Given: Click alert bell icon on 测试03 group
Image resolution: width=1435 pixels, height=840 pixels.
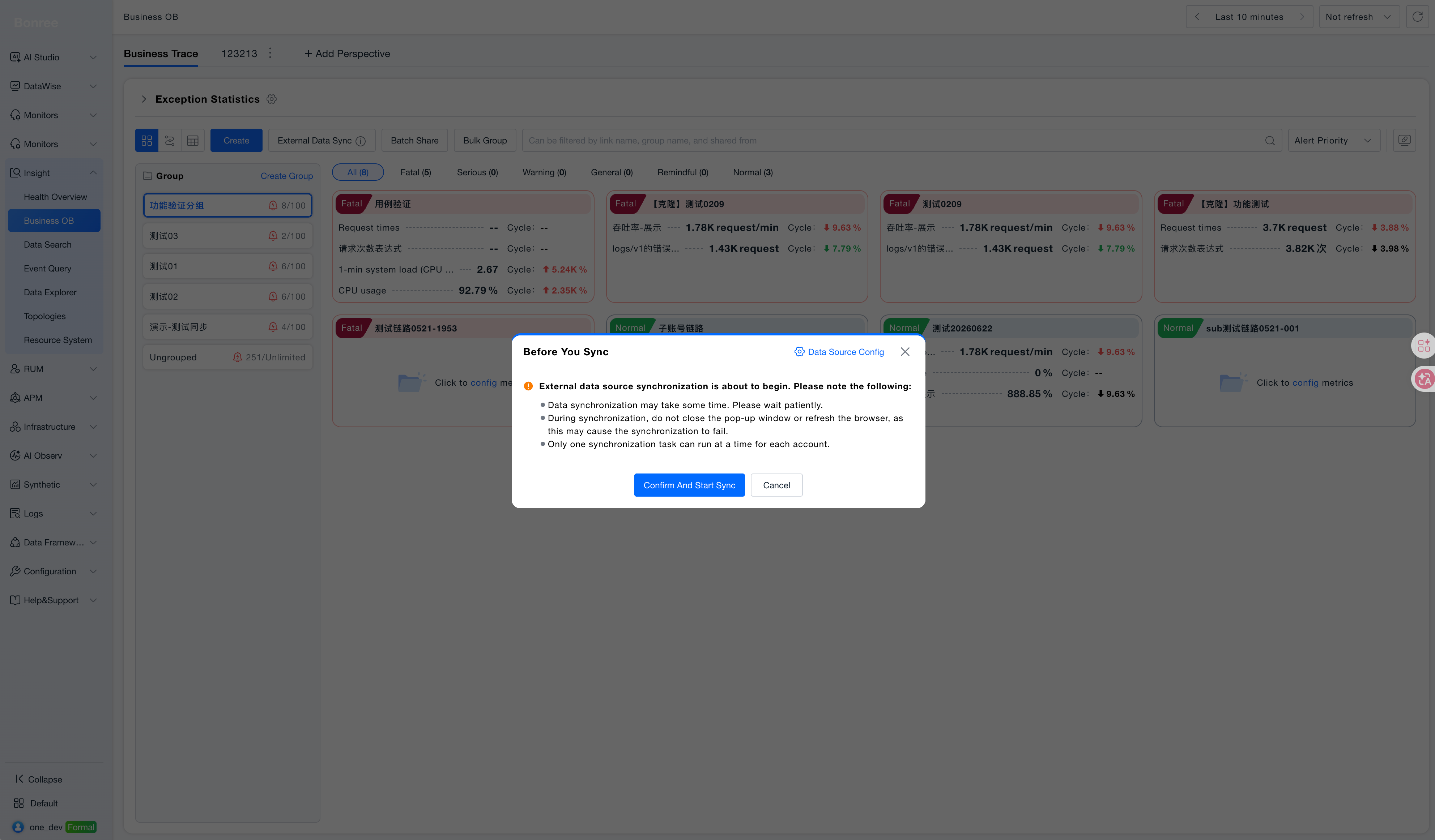Looking at the screenshot, I should tap(273, 236).
